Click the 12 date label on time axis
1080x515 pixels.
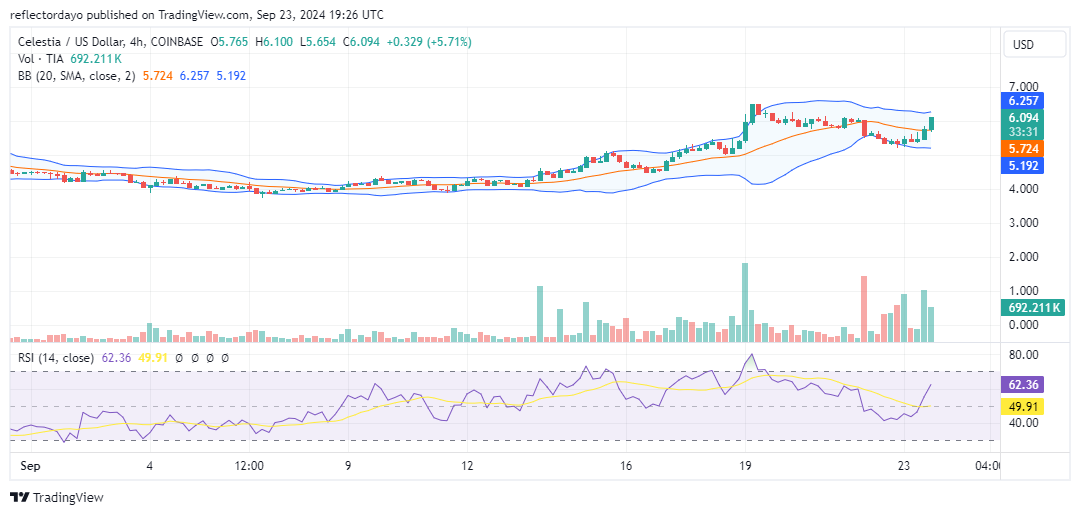[467, 466]
